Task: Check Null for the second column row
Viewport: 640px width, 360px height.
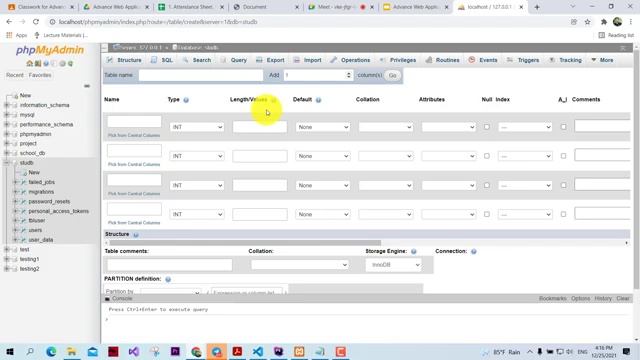Action: coord(487,156)
